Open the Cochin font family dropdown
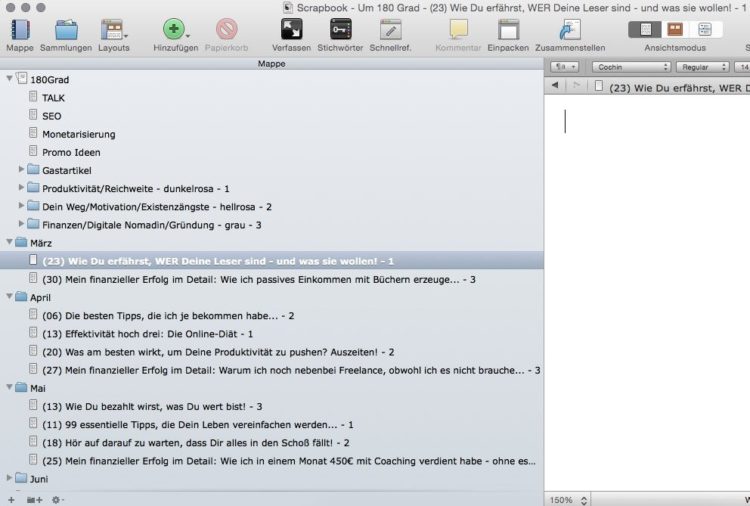Viewport: 750px width, 506px height. [x=631, y=67]
